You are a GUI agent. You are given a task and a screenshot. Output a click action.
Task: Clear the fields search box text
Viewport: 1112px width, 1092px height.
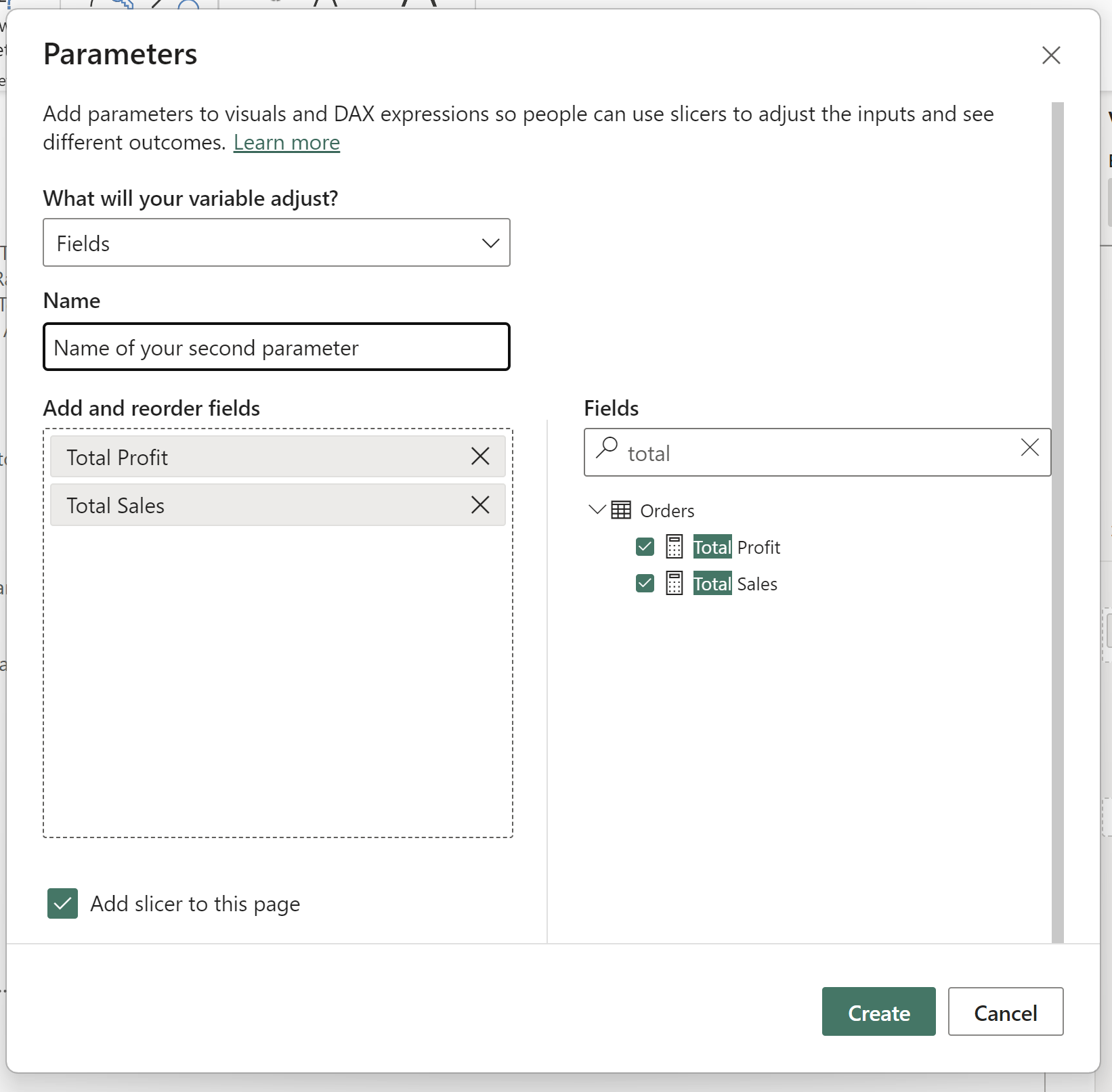click(x=1029, y=447)
